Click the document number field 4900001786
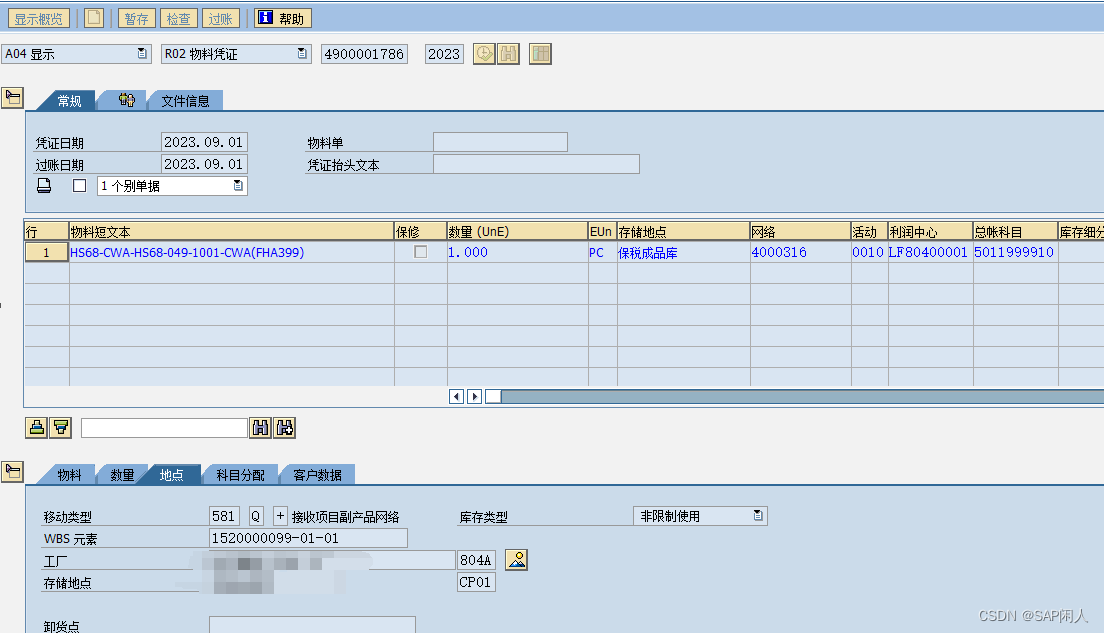The height and width of the screenshot is (633, 1104). tap(364, 54)
